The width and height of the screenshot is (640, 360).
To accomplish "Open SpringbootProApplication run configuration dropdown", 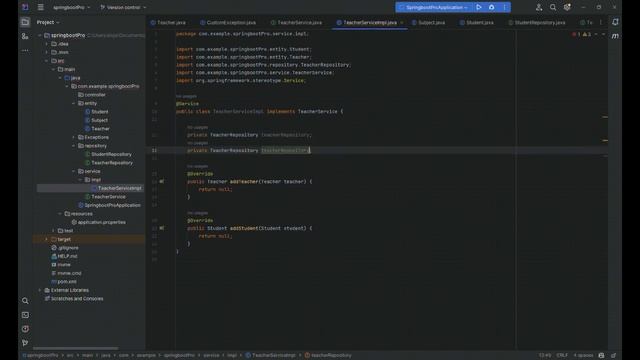I will click(x=433, y=7).
